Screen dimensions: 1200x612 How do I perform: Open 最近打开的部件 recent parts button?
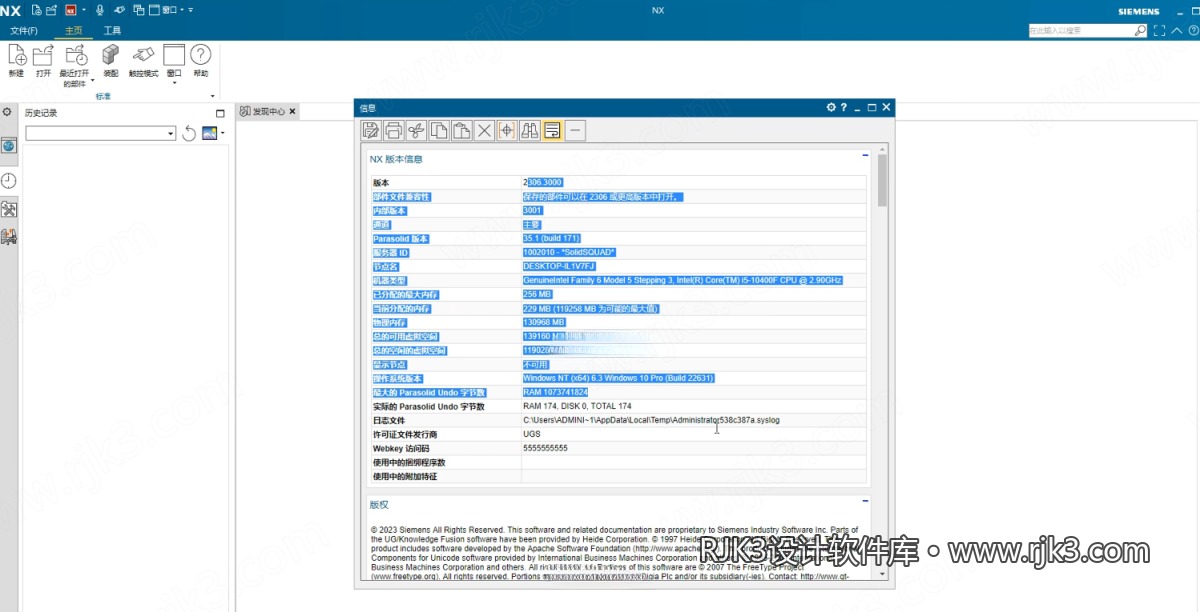(75, 66)
